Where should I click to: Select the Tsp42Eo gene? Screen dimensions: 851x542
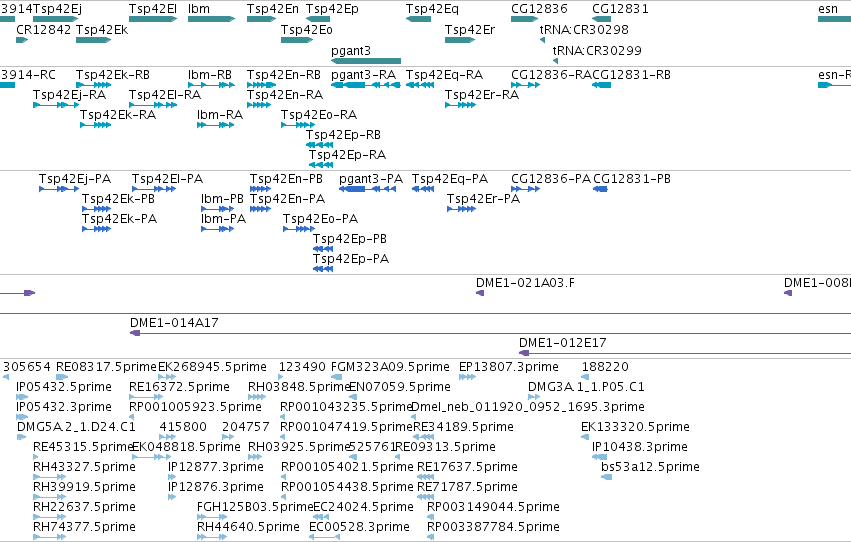pos(297,40)
